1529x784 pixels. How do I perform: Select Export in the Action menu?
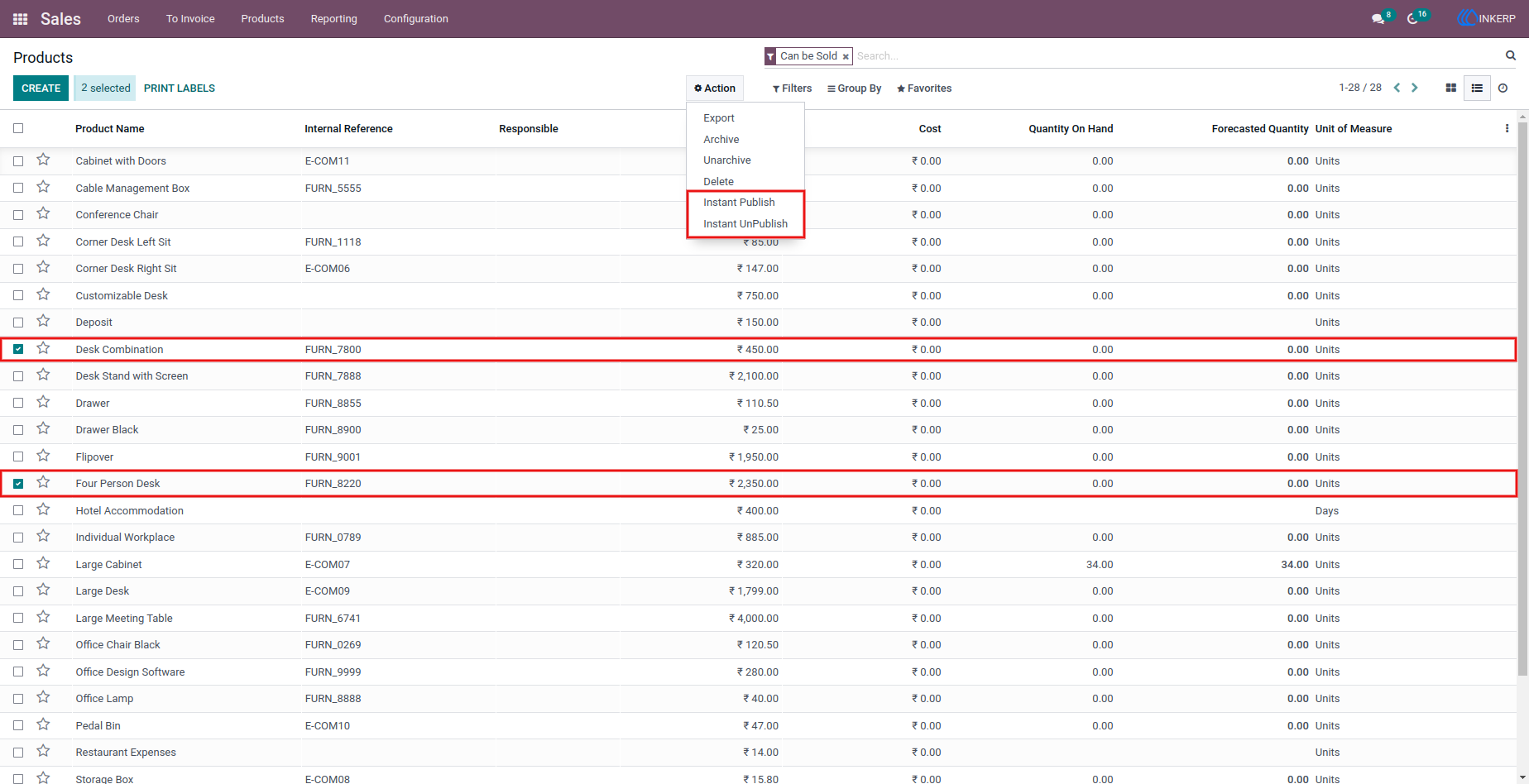[719, 118]
